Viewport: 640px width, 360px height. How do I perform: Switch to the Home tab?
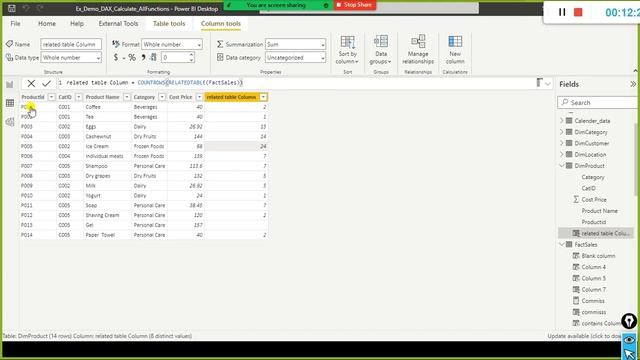[47, 24]
